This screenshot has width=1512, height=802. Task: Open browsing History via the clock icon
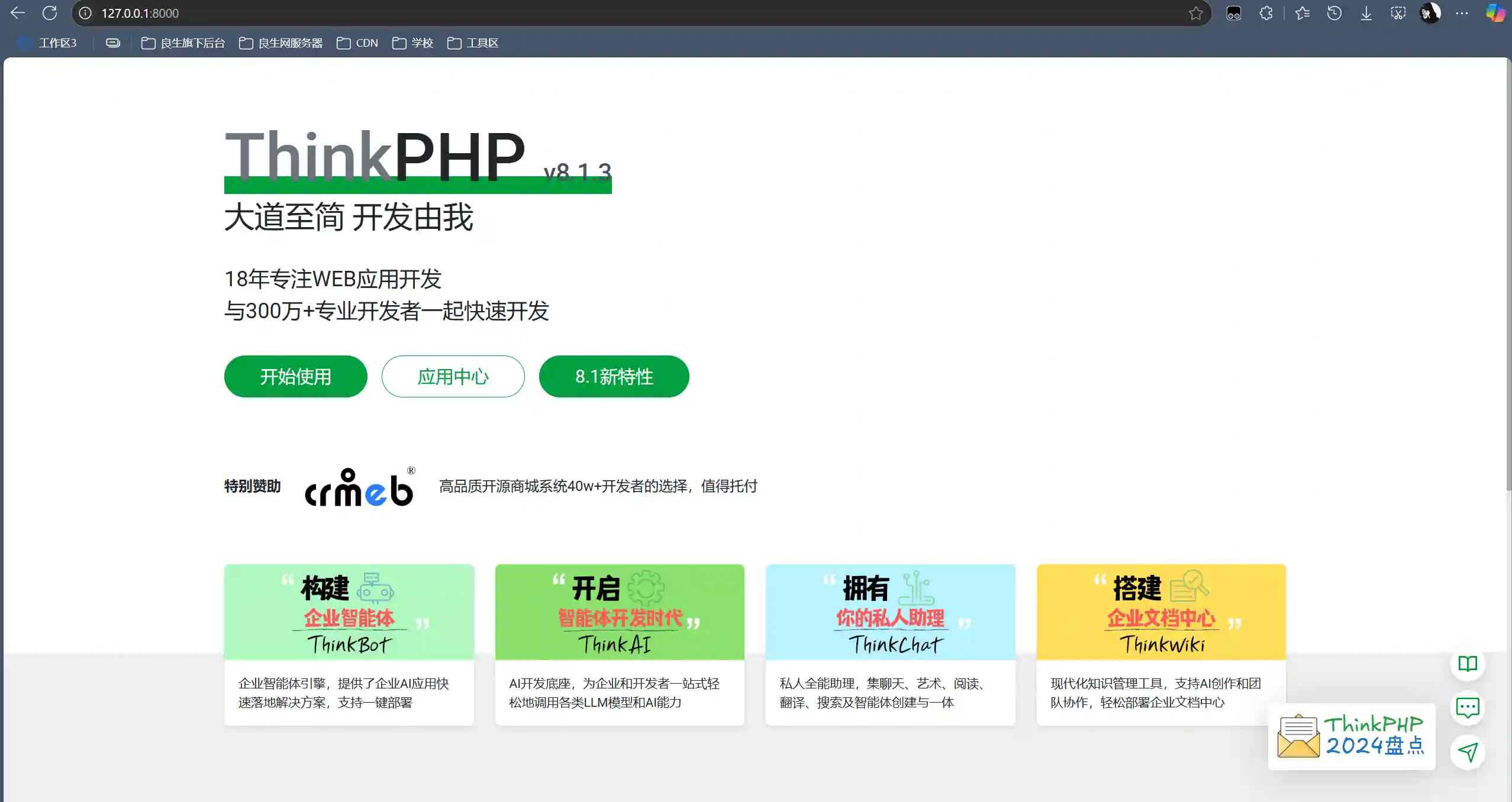point(1333,12)
